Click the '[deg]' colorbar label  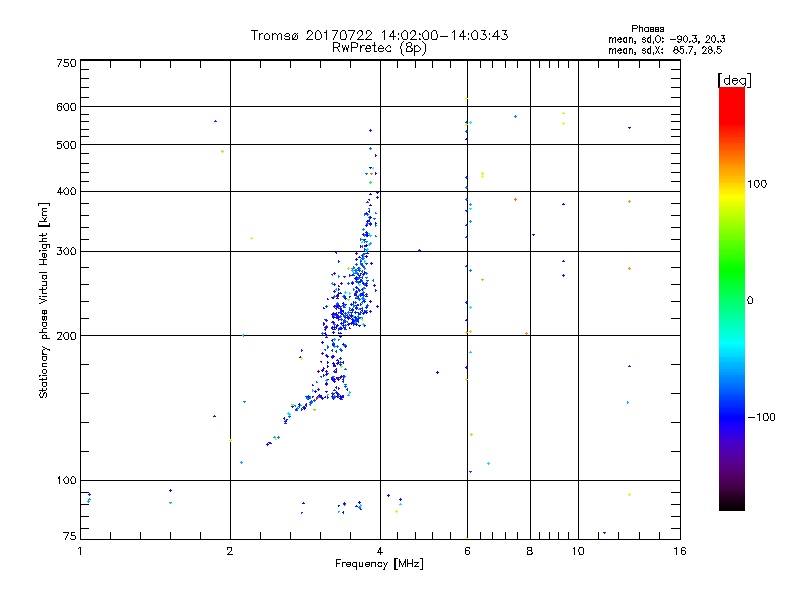click(734, 80)
